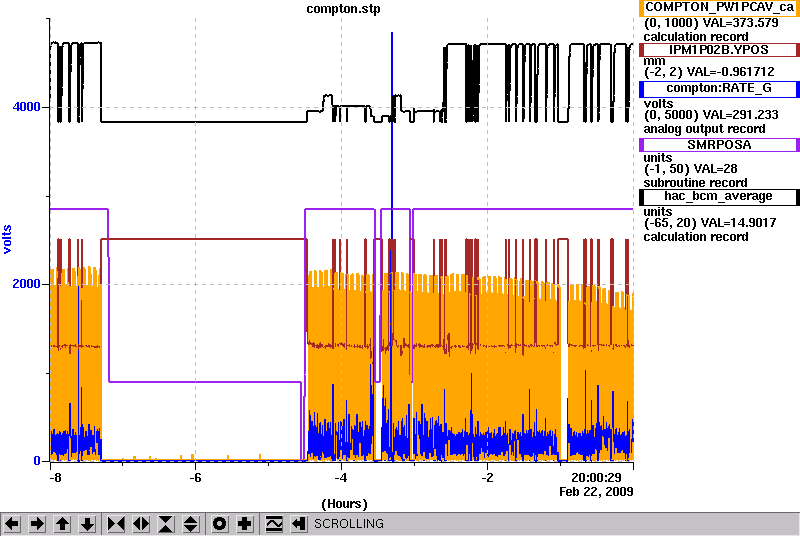Click the '-8' hours x-axis tick label

(55, 478)
